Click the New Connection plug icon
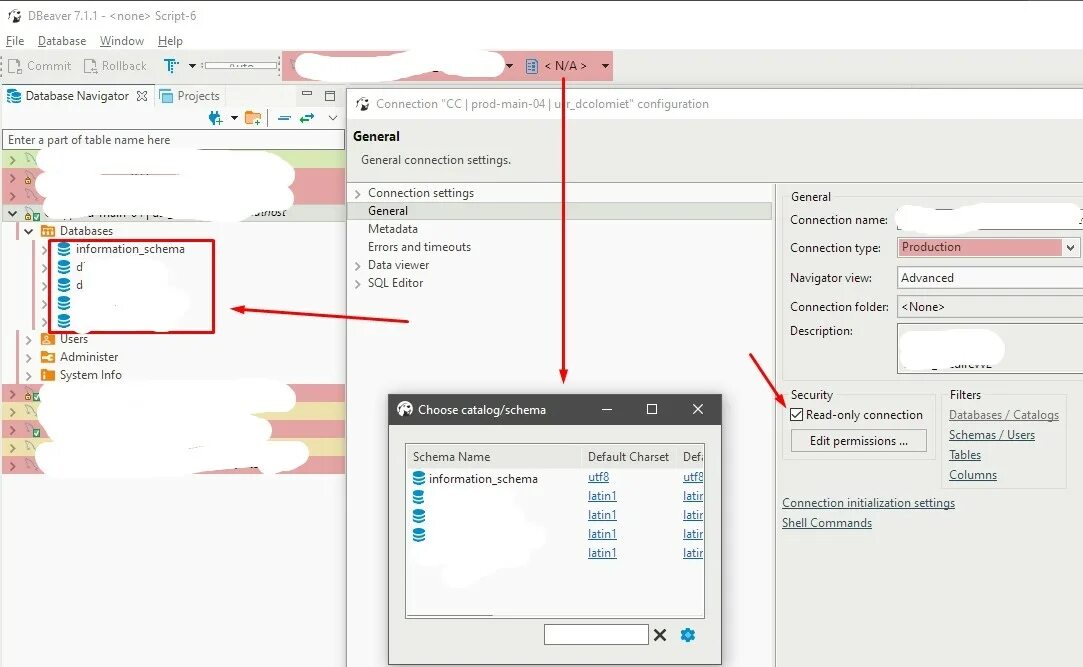This screenshot has height=667, width=1083. [215, 118]
